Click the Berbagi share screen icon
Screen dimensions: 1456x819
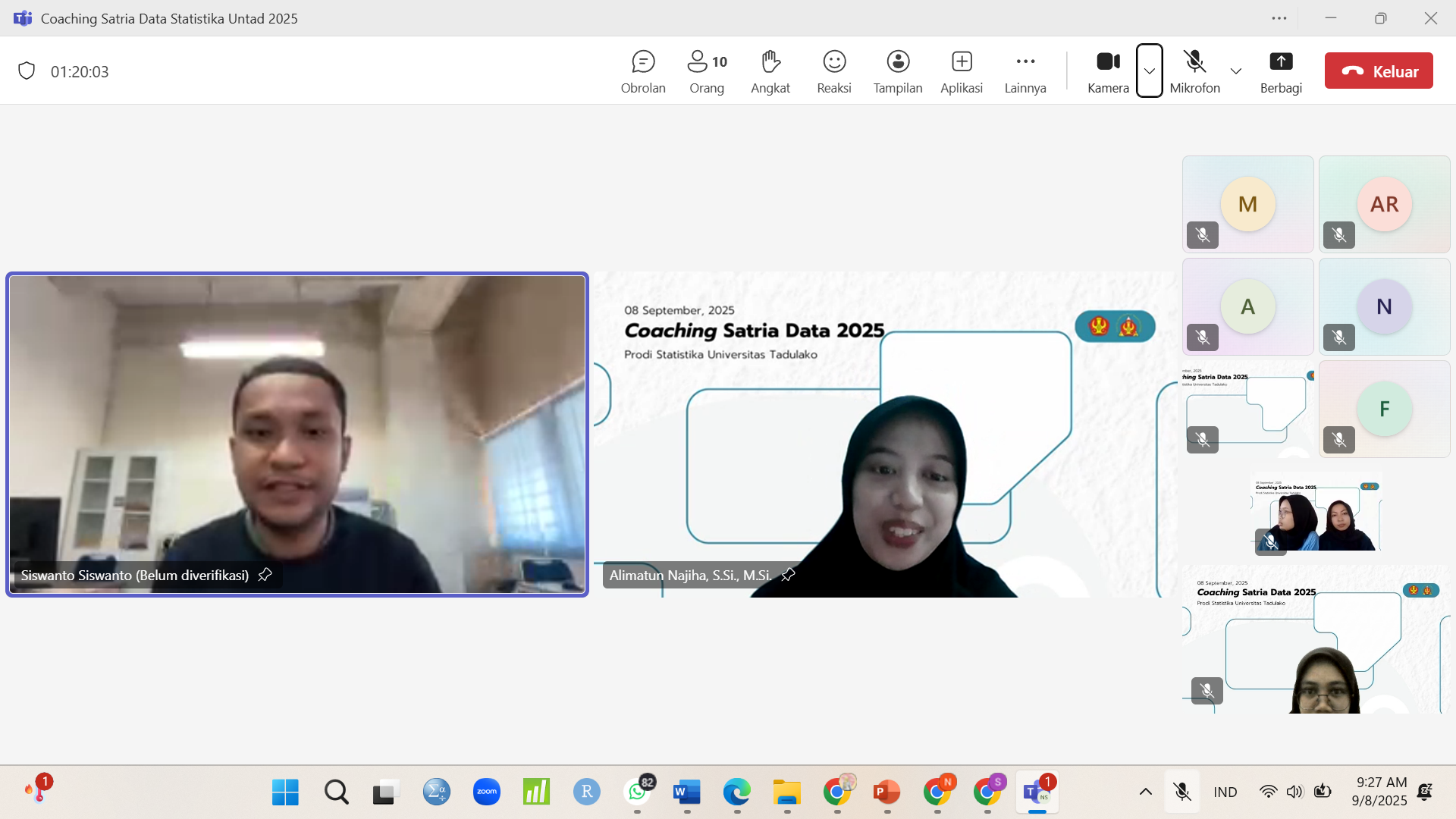click(x=1281, y=62)
